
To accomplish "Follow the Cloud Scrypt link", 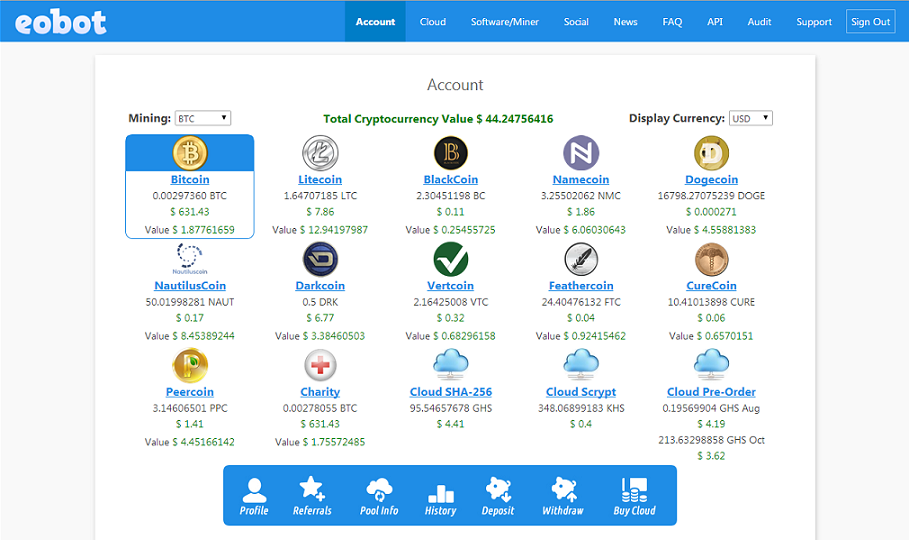I will point(581,392).
